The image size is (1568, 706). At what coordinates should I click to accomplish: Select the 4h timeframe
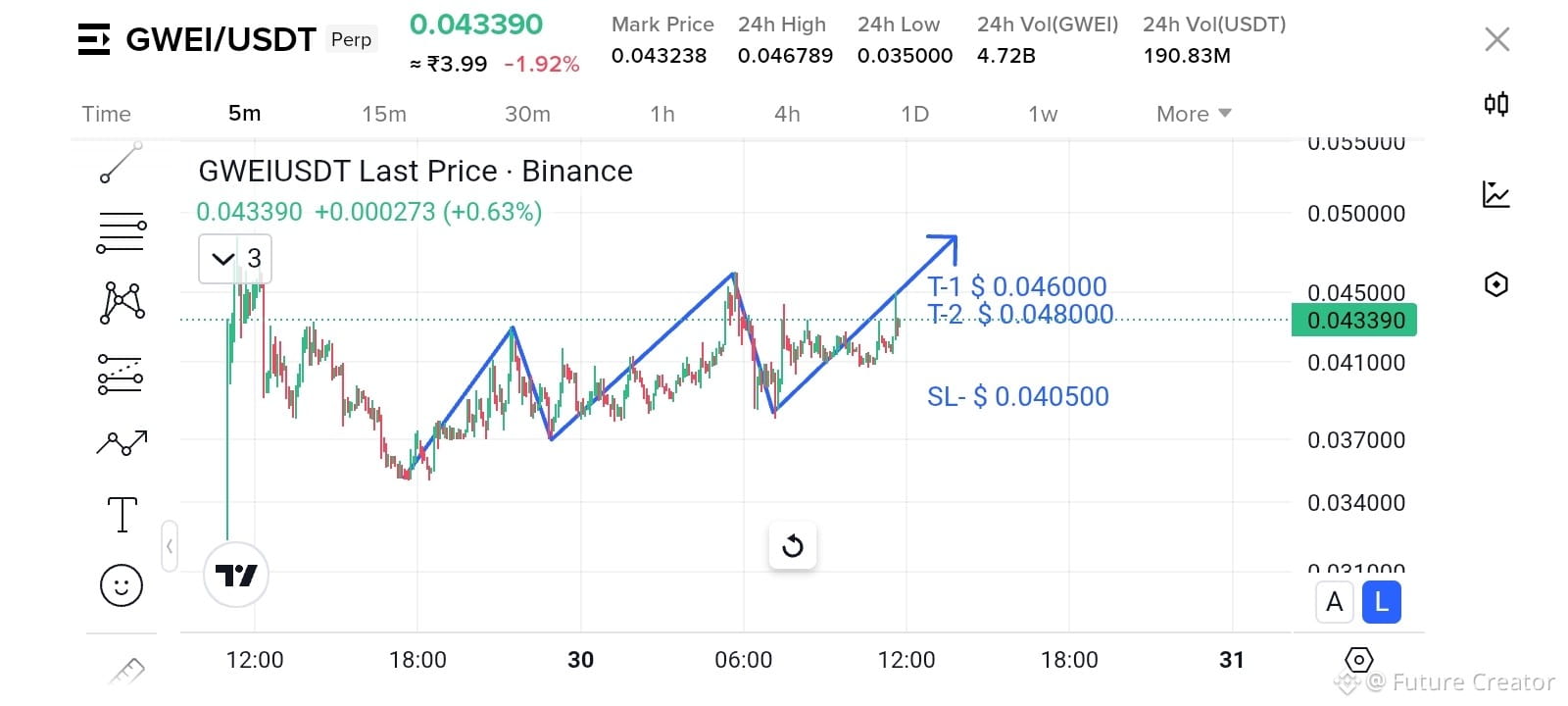787,114
